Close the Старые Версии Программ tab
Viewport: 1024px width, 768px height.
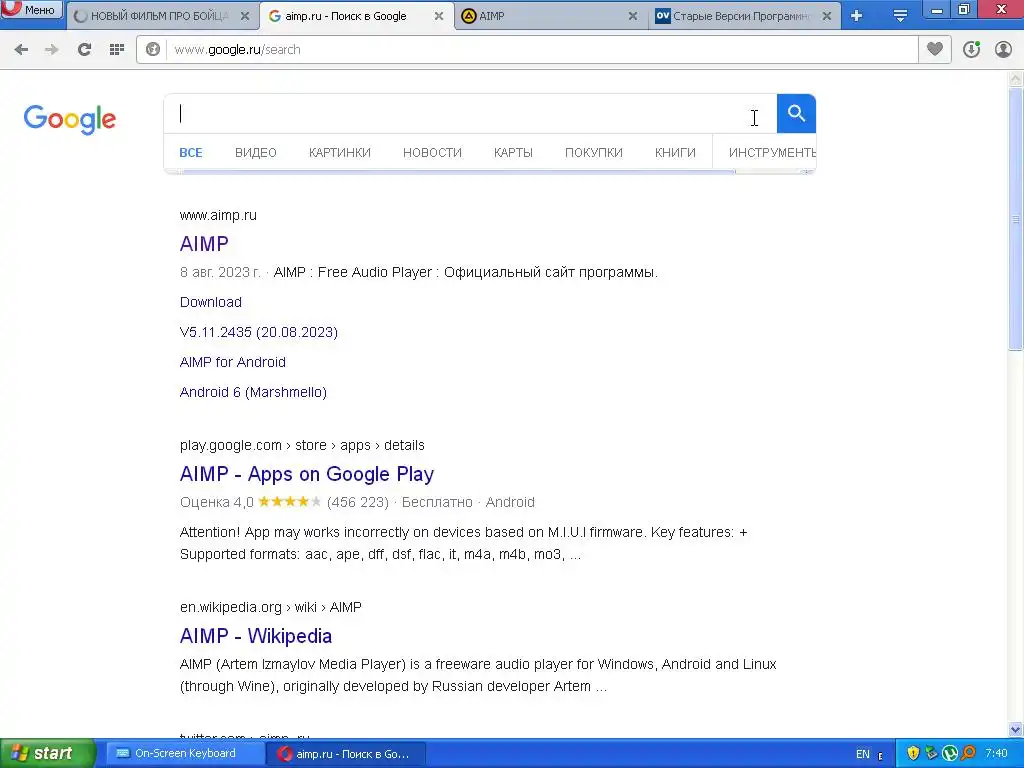click(x=827, y=16)
